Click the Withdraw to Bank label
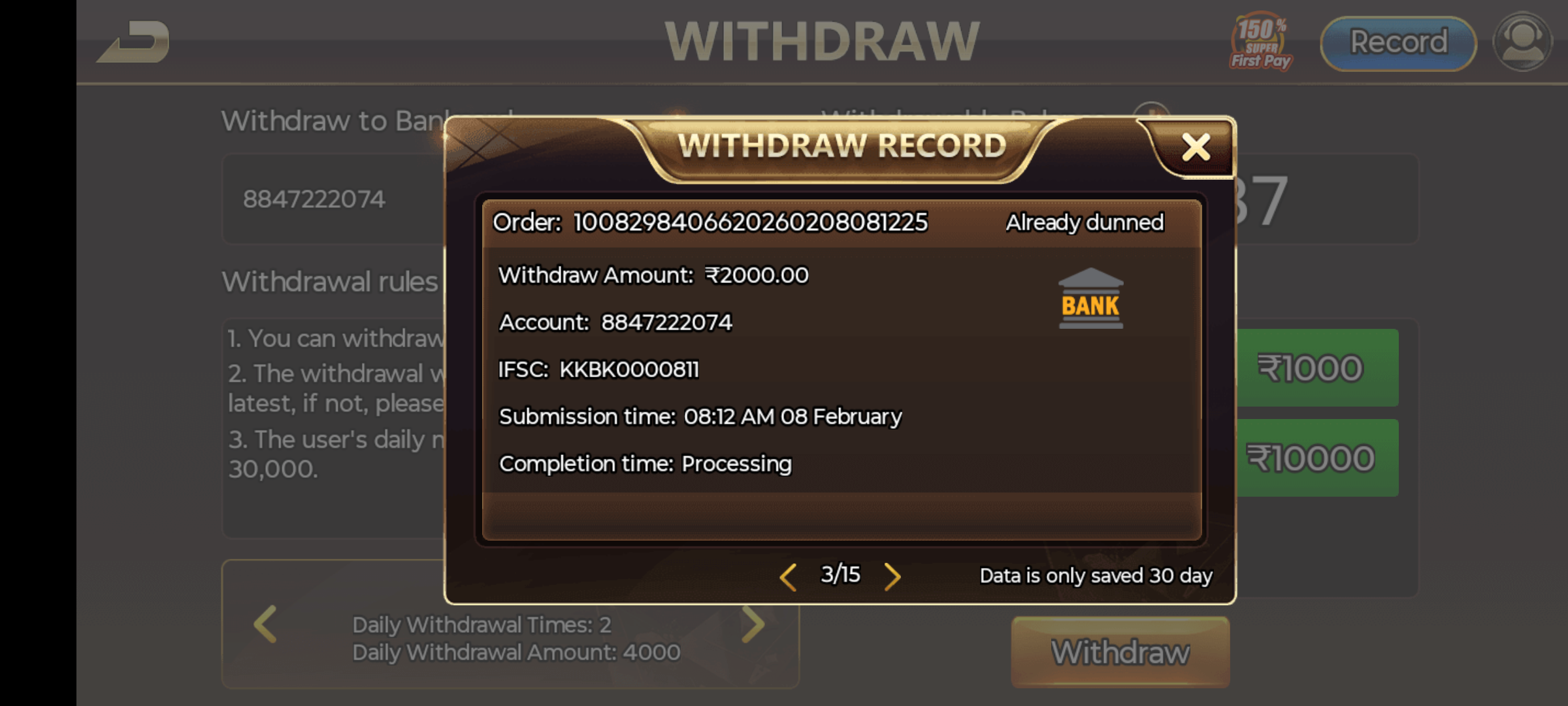Screen dimensions: 1568x706 pos(335,122)
